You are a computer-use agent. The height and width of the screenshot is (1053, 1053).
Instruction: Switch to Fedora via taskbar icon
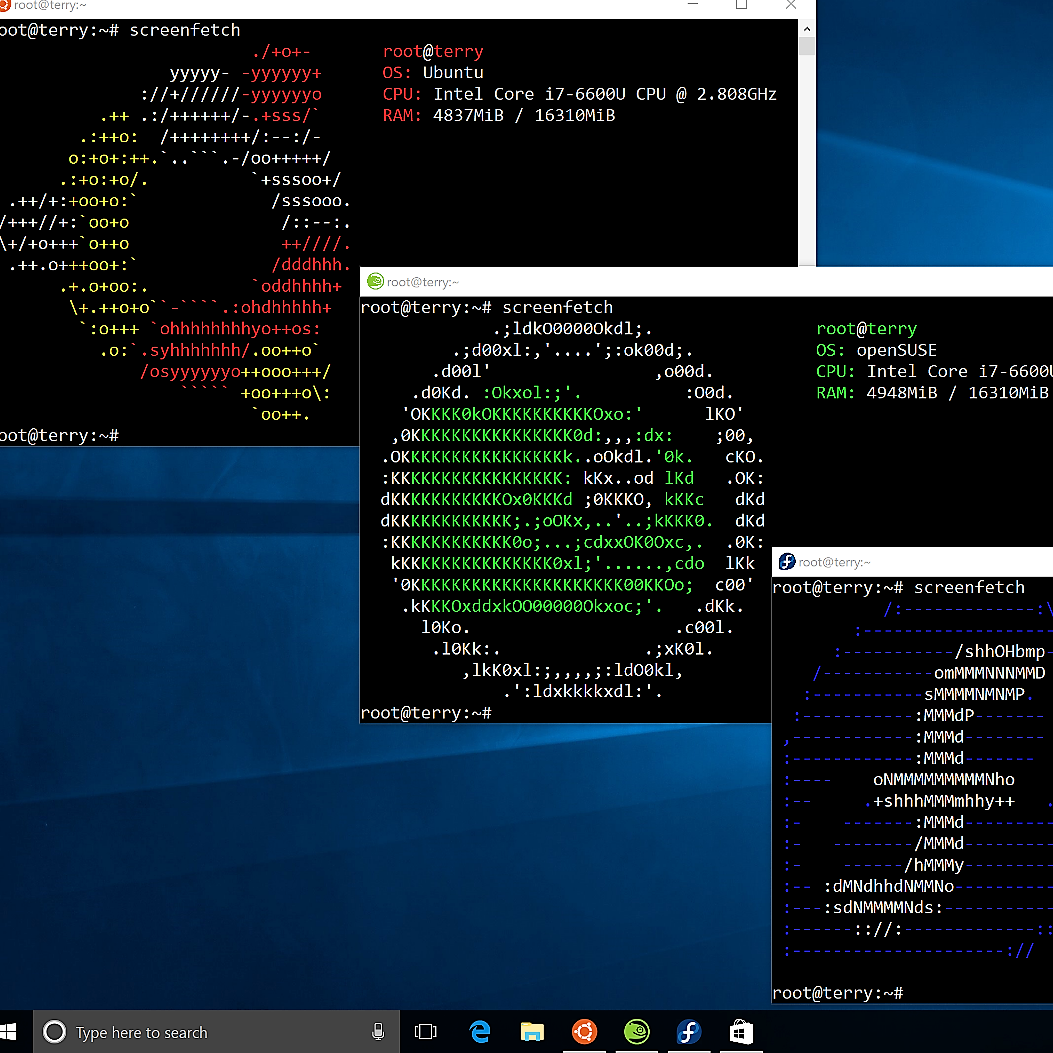click(x=689, y=1032)
